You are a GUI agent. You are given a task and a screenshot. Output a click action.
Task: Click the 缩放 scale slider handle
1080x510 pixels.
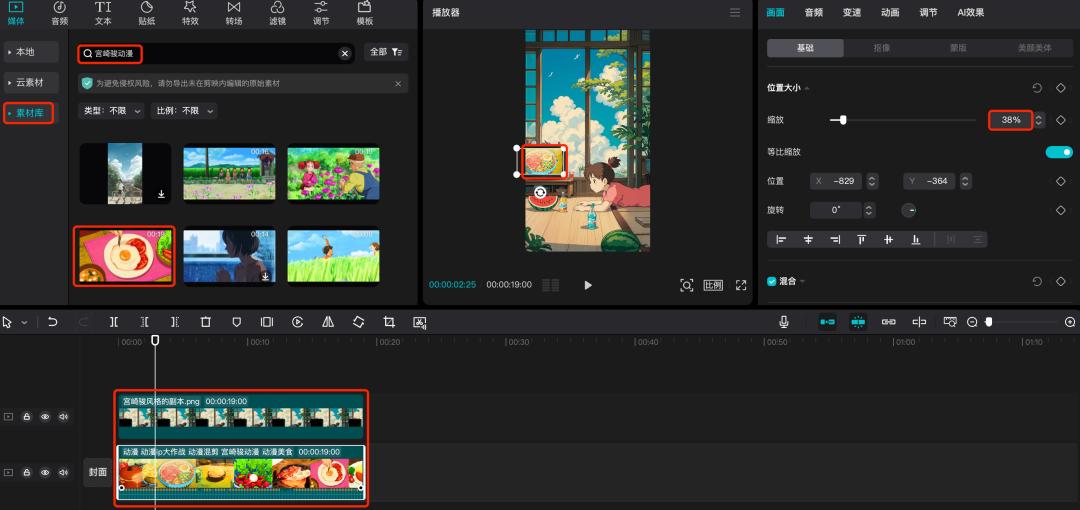pyautogui.click(x=843, y=120)
